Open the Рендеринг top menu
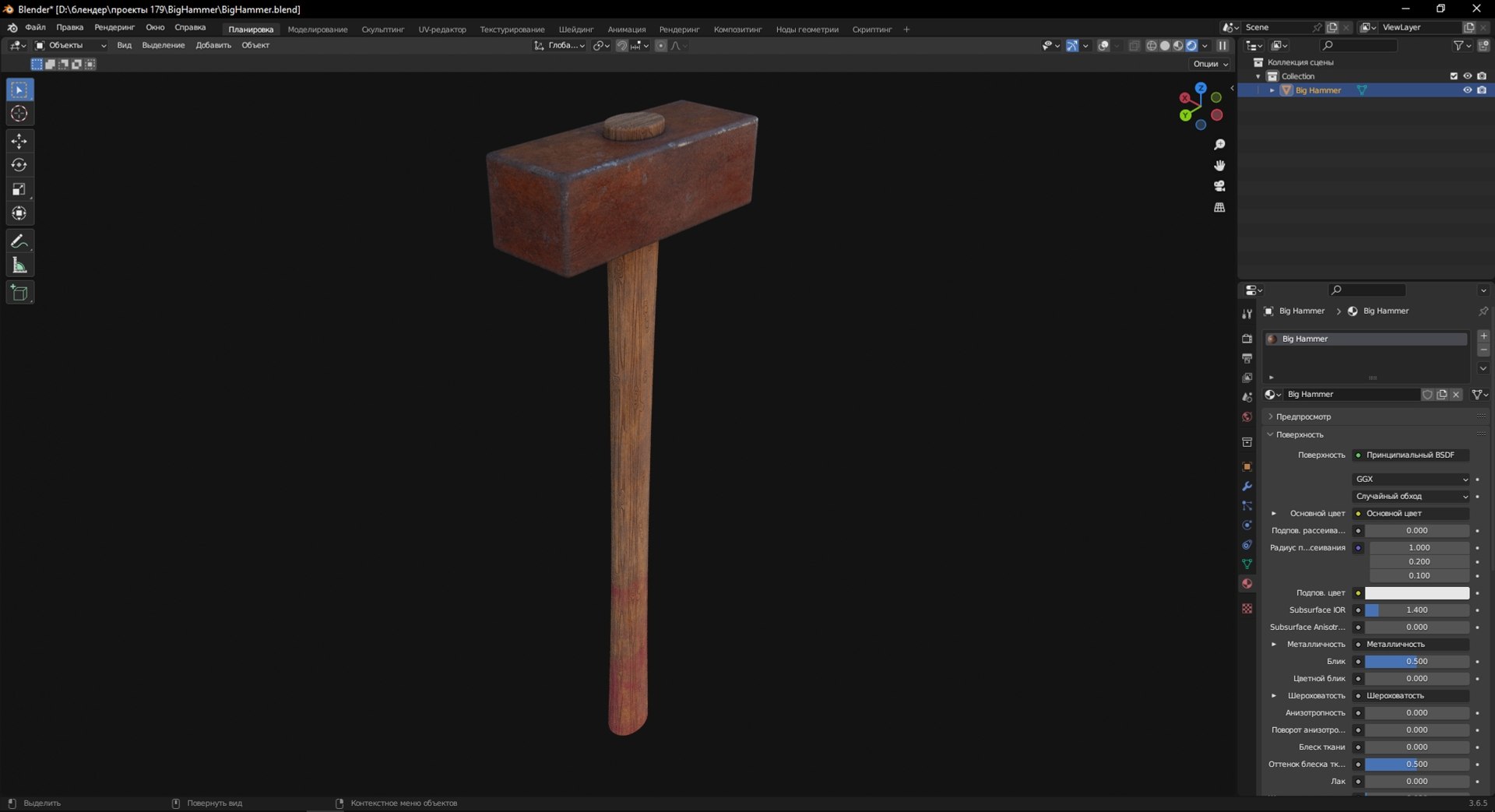 tap(114, 27)
